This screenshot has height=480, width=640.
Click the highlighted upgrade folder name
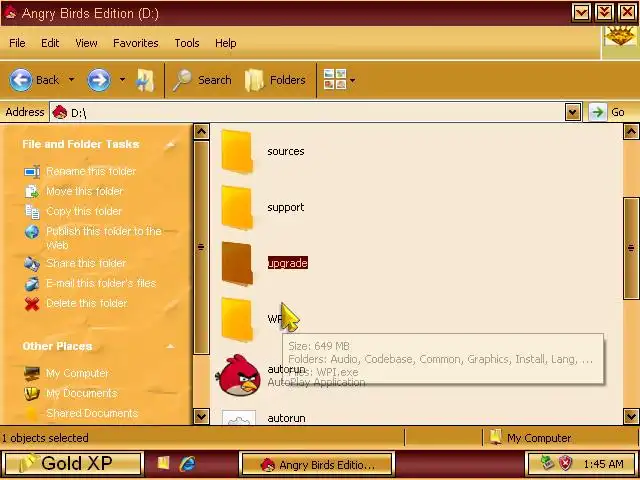[288, 263]
